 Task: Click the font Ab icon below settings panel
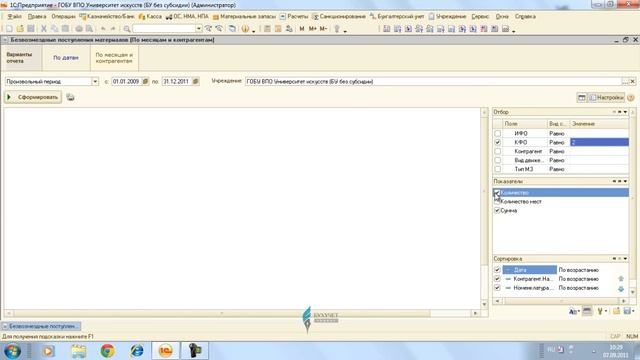click(x=573, y=311)
